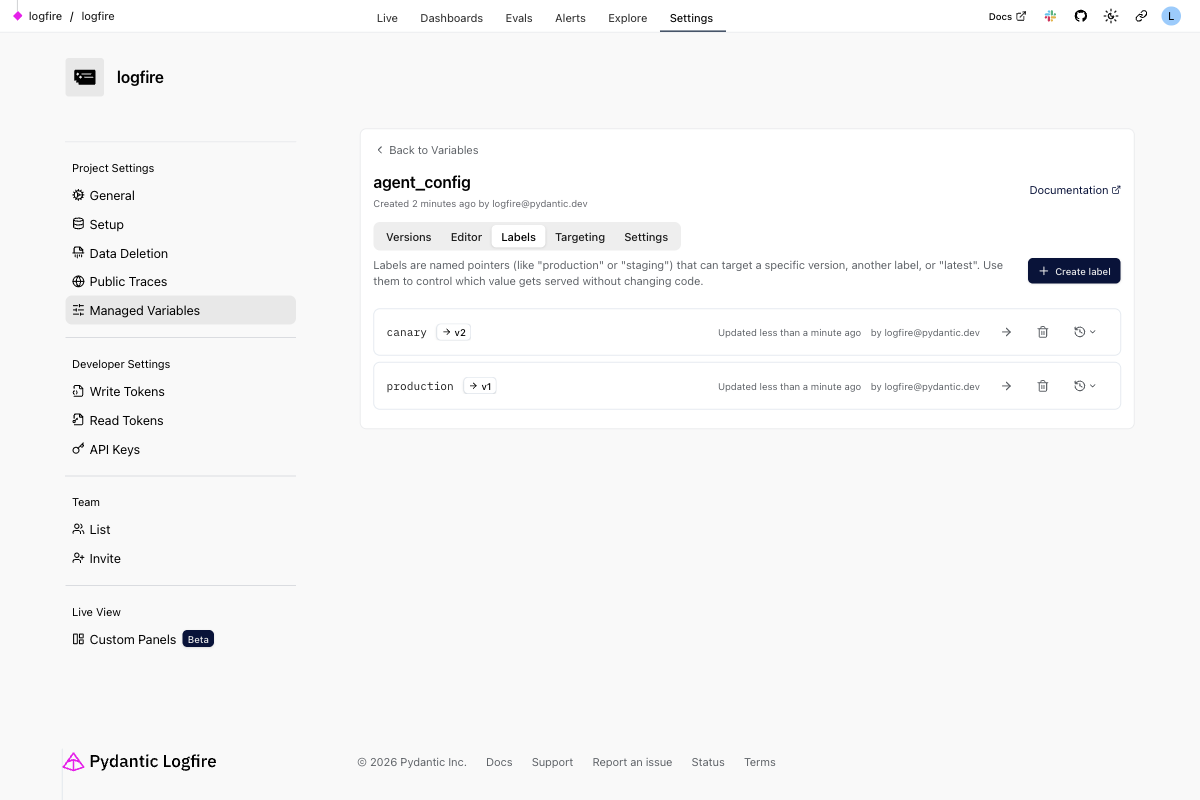Image resolution: width=1200 pixels, height=800 pixels.
Task: Open the Editor tab
Action: coord(466,237)
